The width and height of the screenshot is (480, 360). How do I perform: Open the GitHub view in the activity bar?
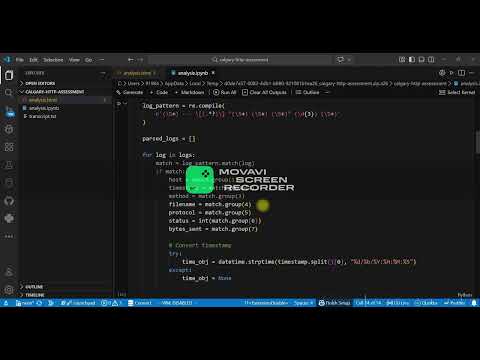tap(9, 201)
